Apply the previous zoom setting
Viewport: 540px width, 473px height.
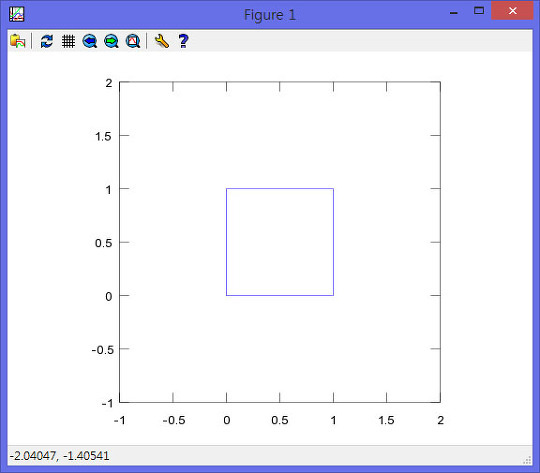point(90,41)
